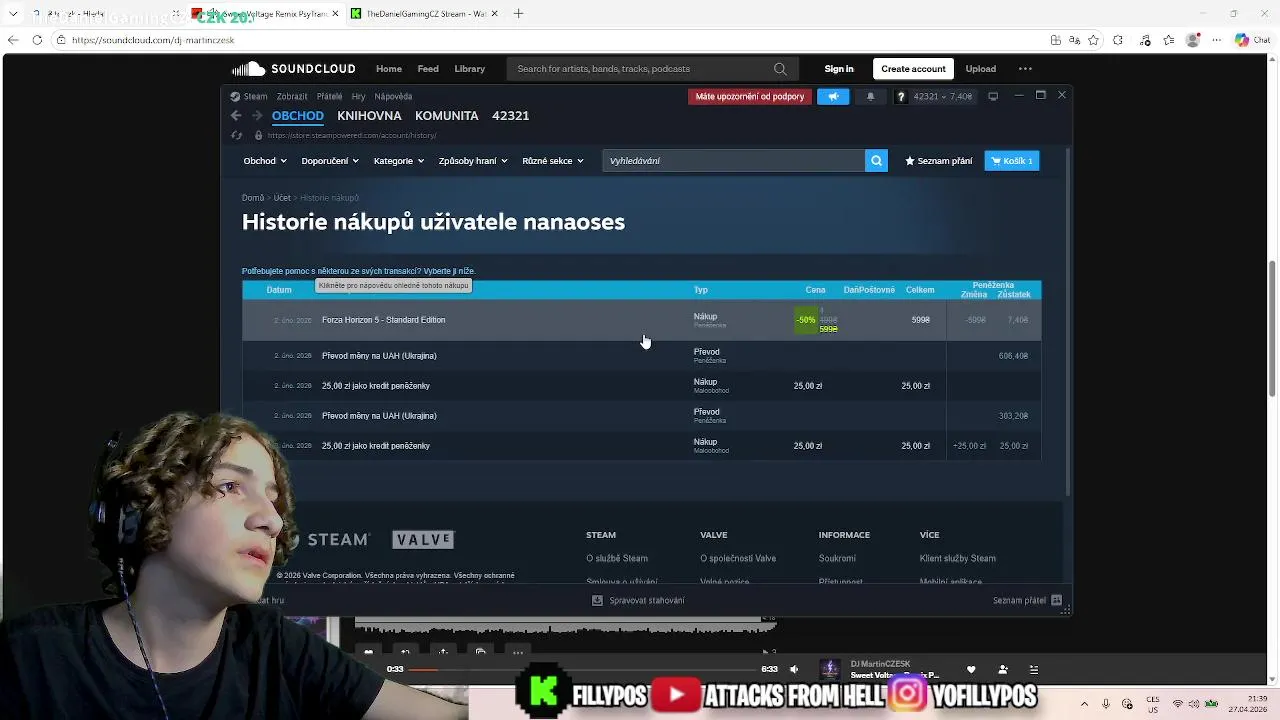Open Hry menu
The height and width of the screenshot is (720, 1280).
pyautogui.click(x=358, y=96)
